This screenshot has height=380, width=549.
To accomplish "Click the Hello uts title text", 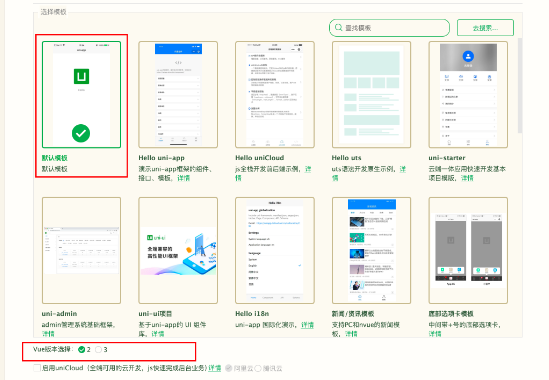I will 346,158.
